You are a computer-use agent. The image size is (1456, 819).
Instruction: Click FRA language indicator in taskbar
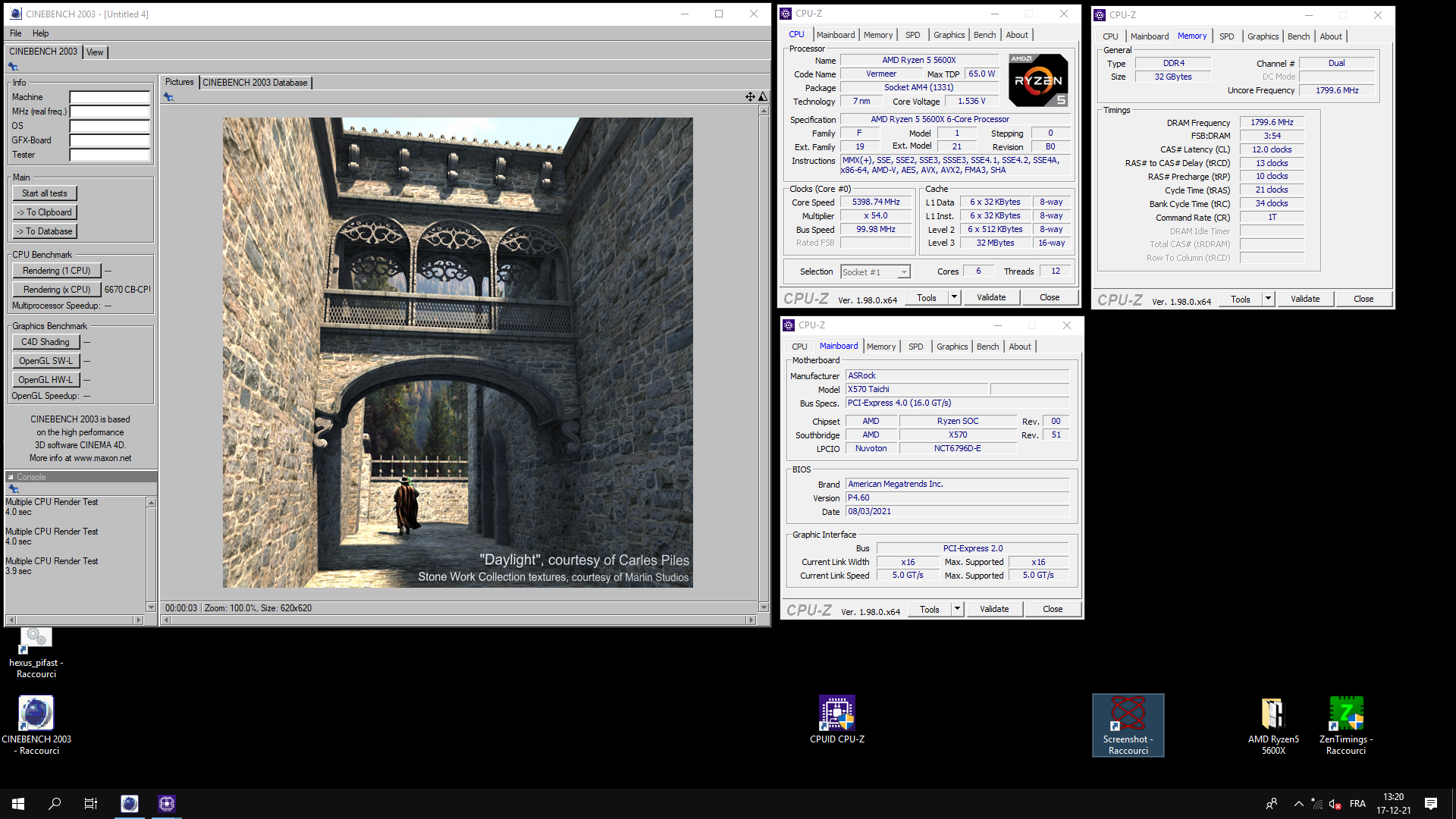[1357, 804]
